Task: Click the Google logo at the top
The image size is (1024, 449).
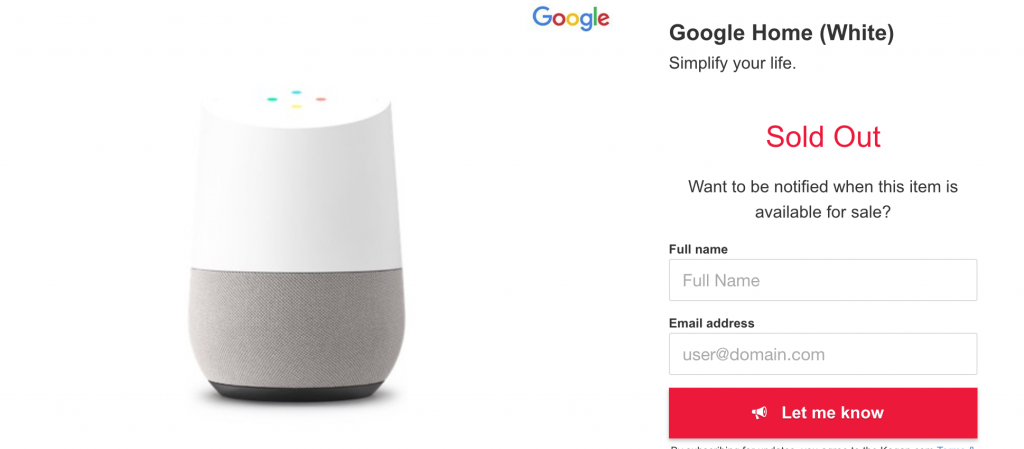Action: (571, 19)
